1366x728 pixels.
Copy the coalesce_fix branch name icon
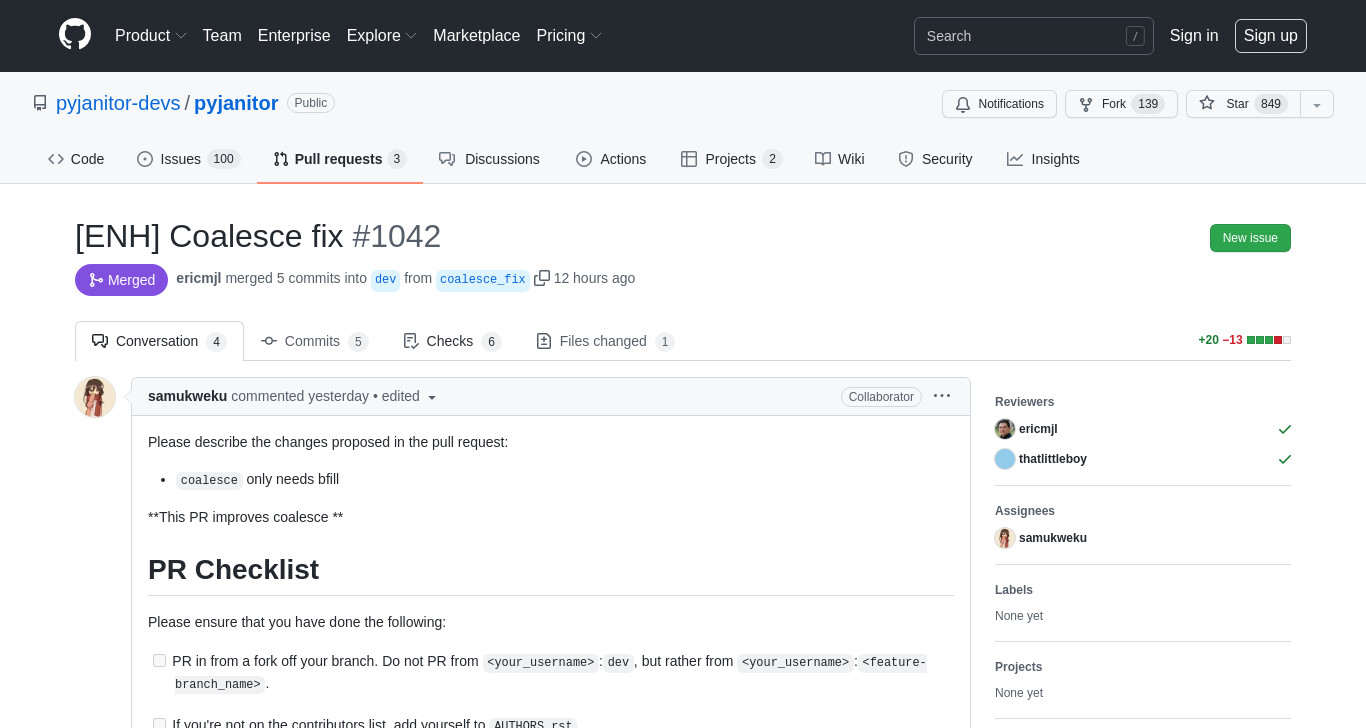coord(542,278)
